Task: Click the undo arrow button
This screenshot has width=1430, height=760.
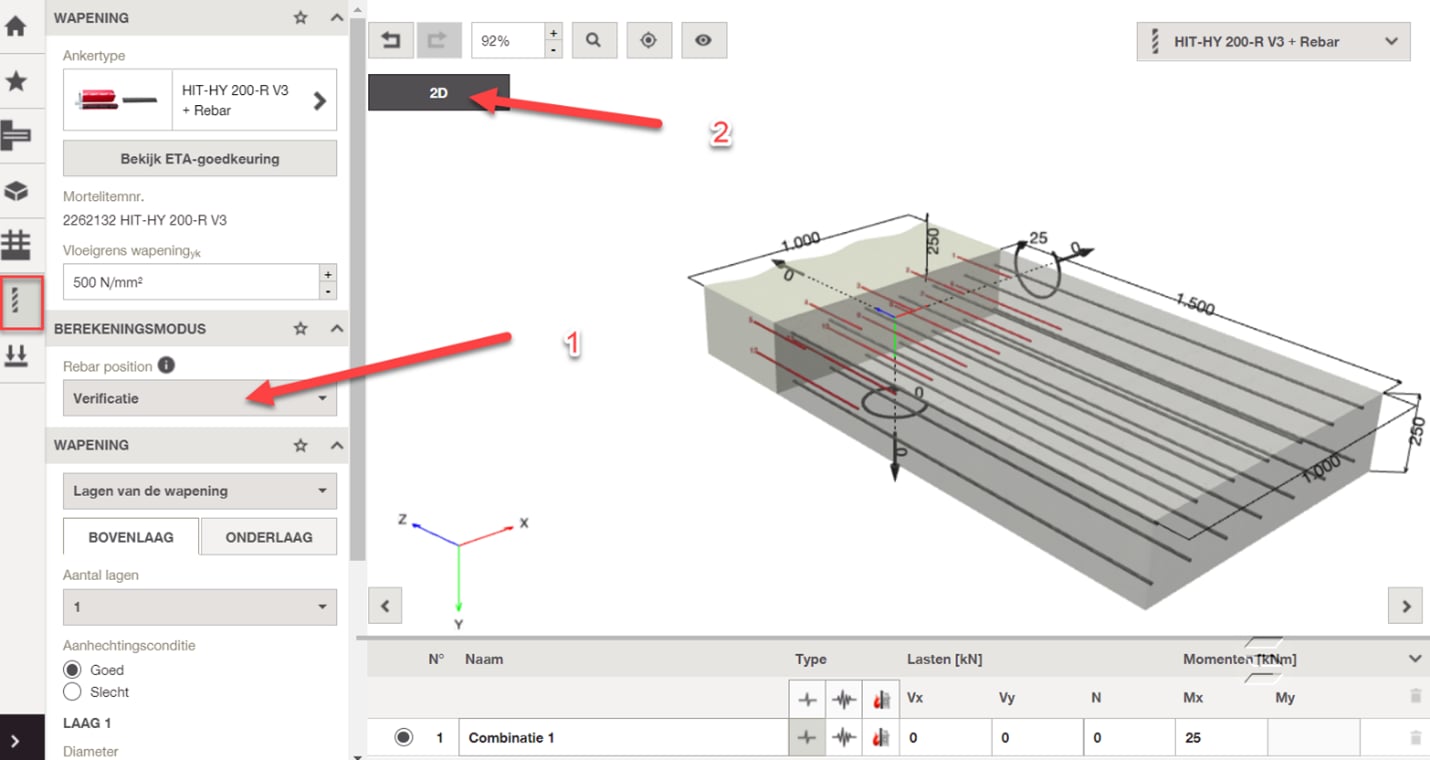Action: pyautogui.click(x=390, y=41)
